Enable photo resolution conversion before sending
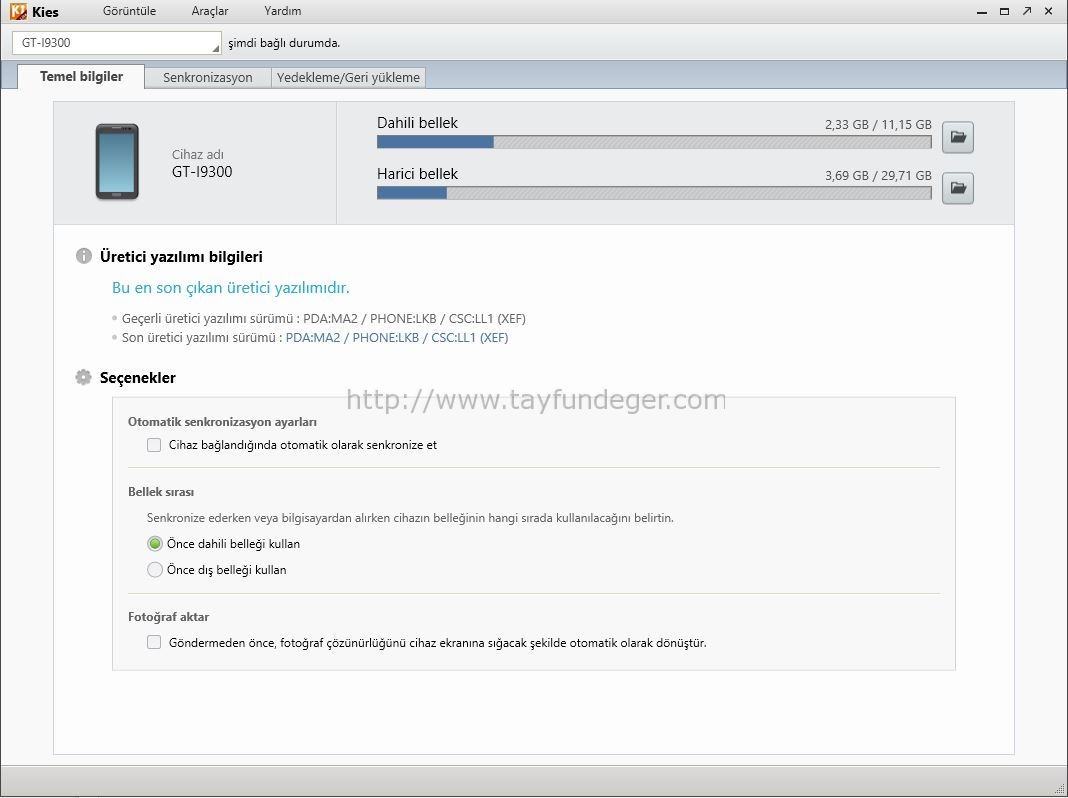 154,642
